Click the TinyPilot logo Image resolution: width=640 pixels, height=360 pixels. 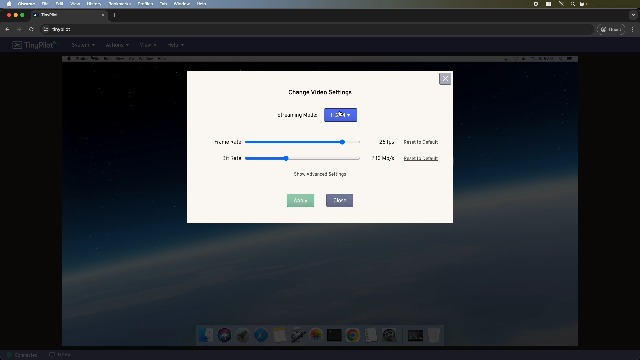pos(34,45)
